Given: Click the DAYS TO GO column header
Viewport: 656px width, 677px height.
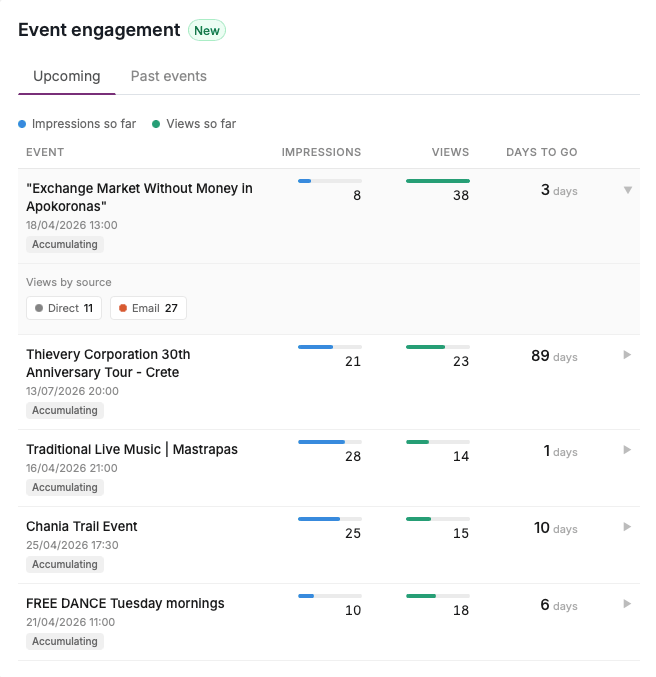Looking at the screenshot, I should pyautogui.click(x=542, y=152).
